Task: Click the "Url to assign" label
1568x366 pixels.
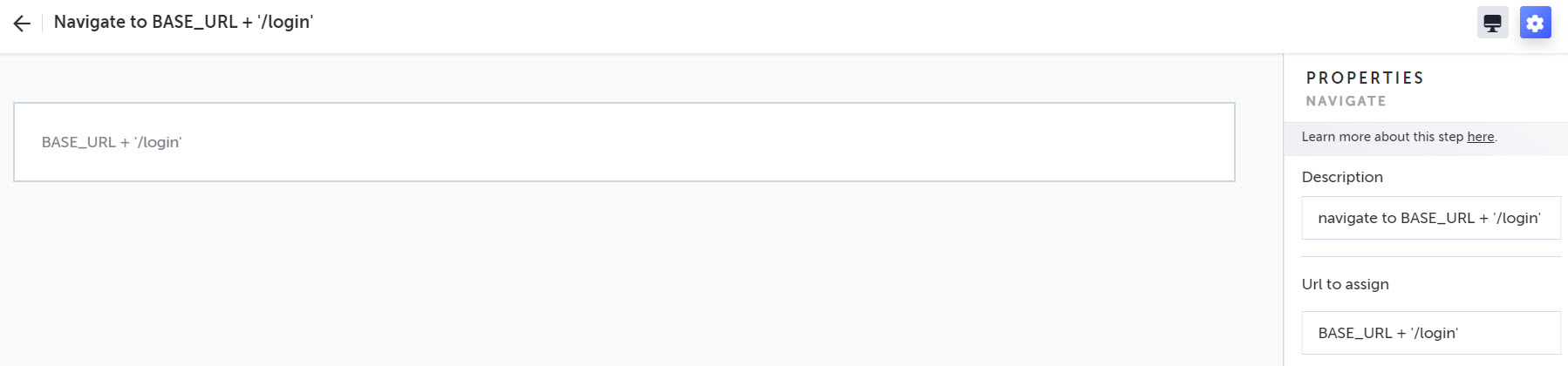Action: point(1345,284)
